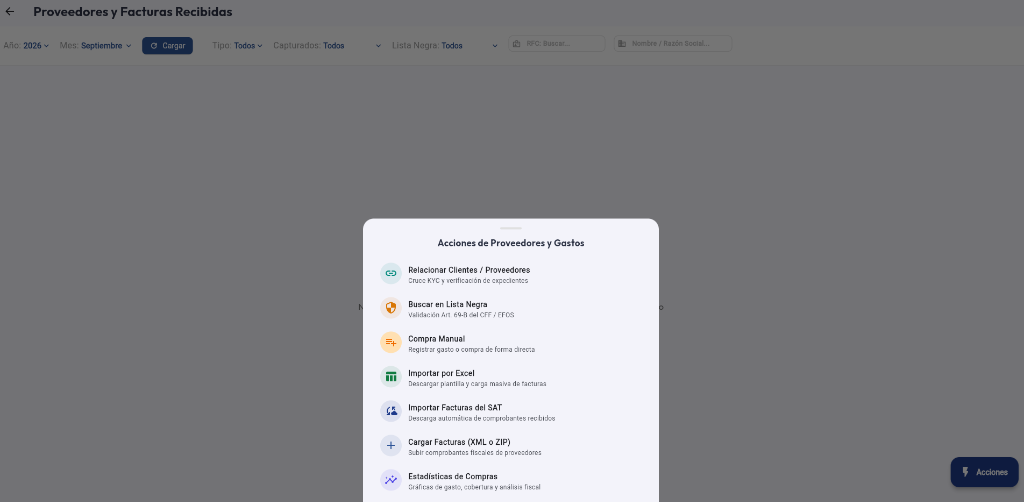Open the Lista Negra filter dropdown

470,46
